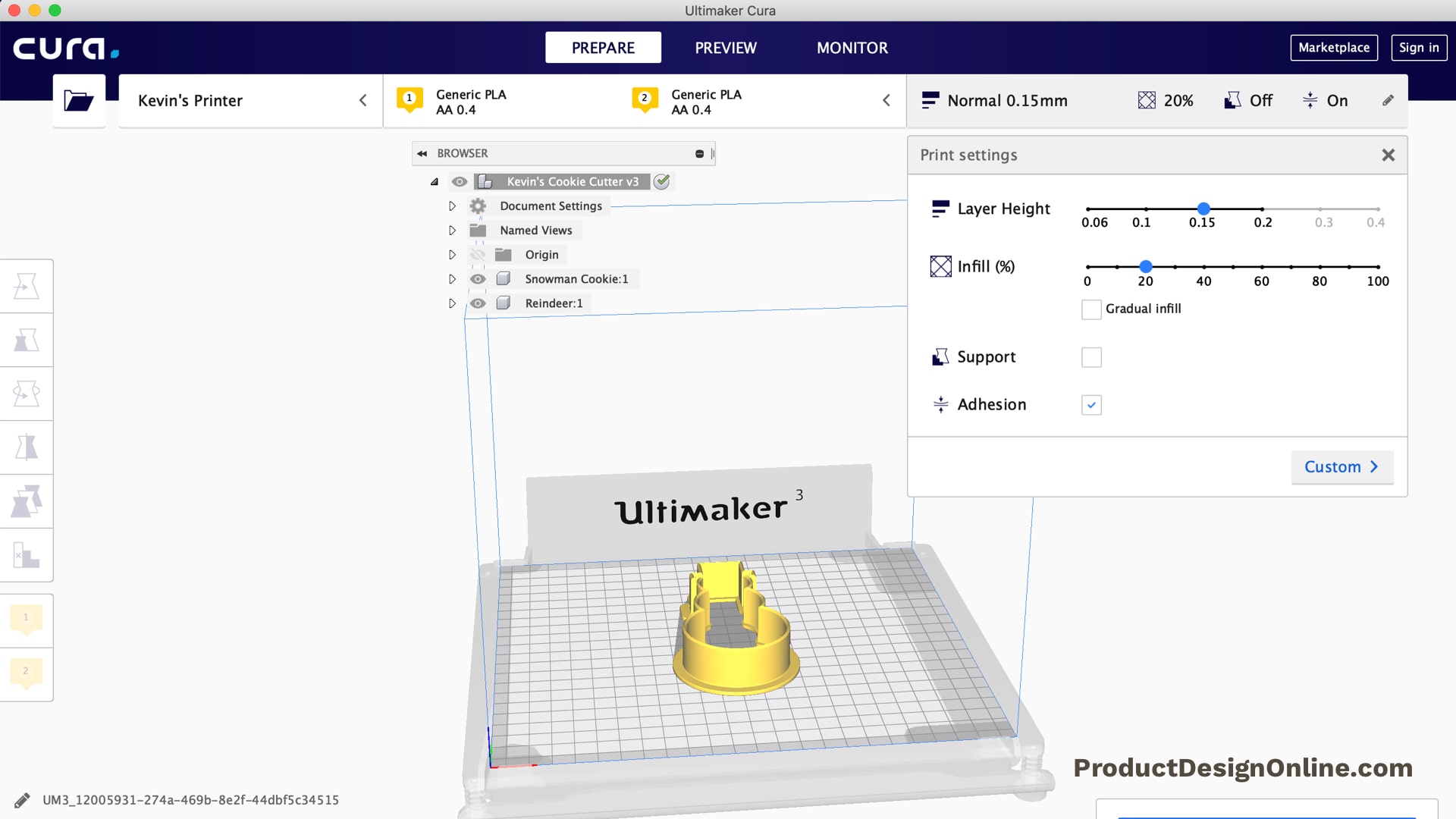Image resolution: width=1456 pixels, height=819 pixels.
Task: Expand Reindeer:1 node
Action: pyautogui.click(x=452, y=303)
